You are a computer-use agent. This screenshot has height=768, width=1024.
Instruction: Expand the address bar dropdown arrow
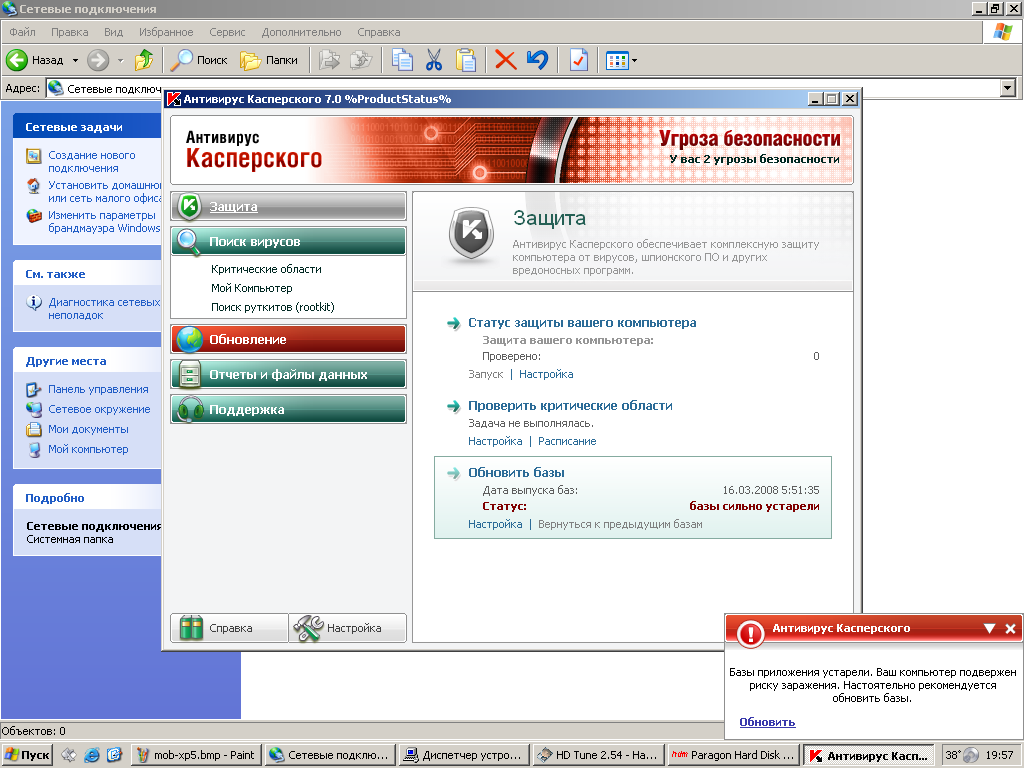click(x=1008, y=88)
